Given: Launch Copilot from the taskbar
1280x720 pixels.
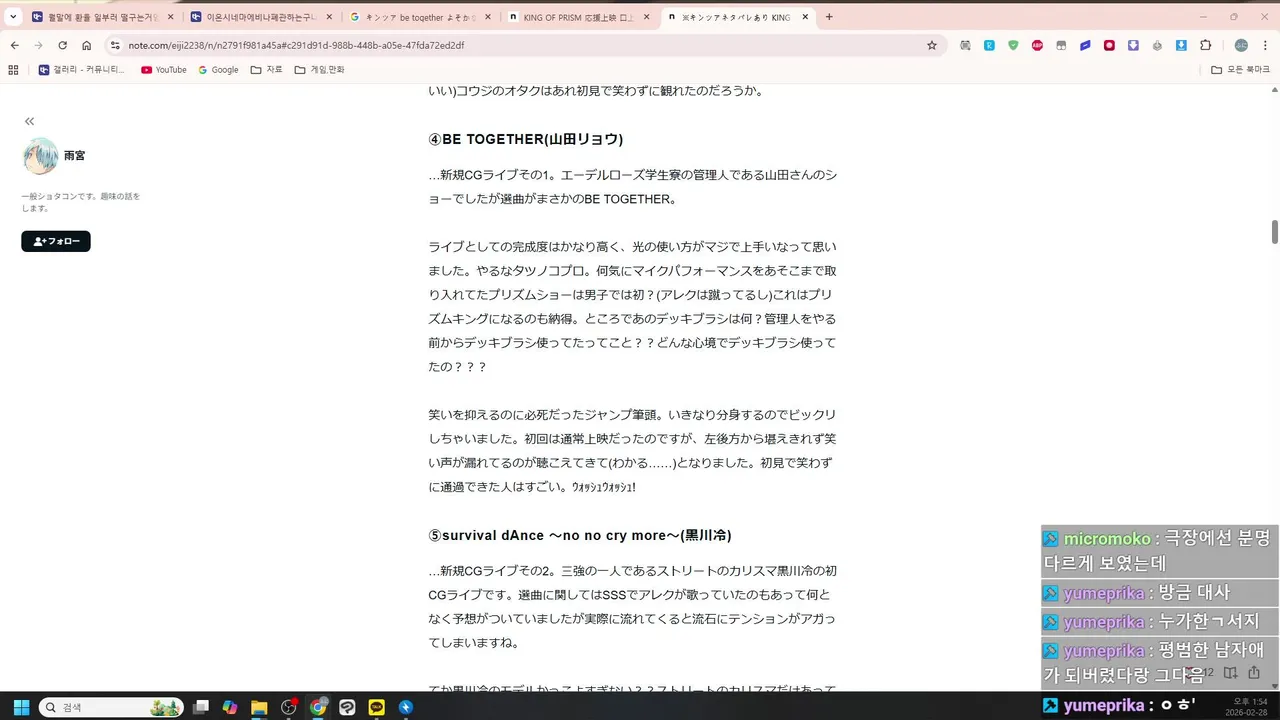Looking at the screenshot, I should point(230,707).
